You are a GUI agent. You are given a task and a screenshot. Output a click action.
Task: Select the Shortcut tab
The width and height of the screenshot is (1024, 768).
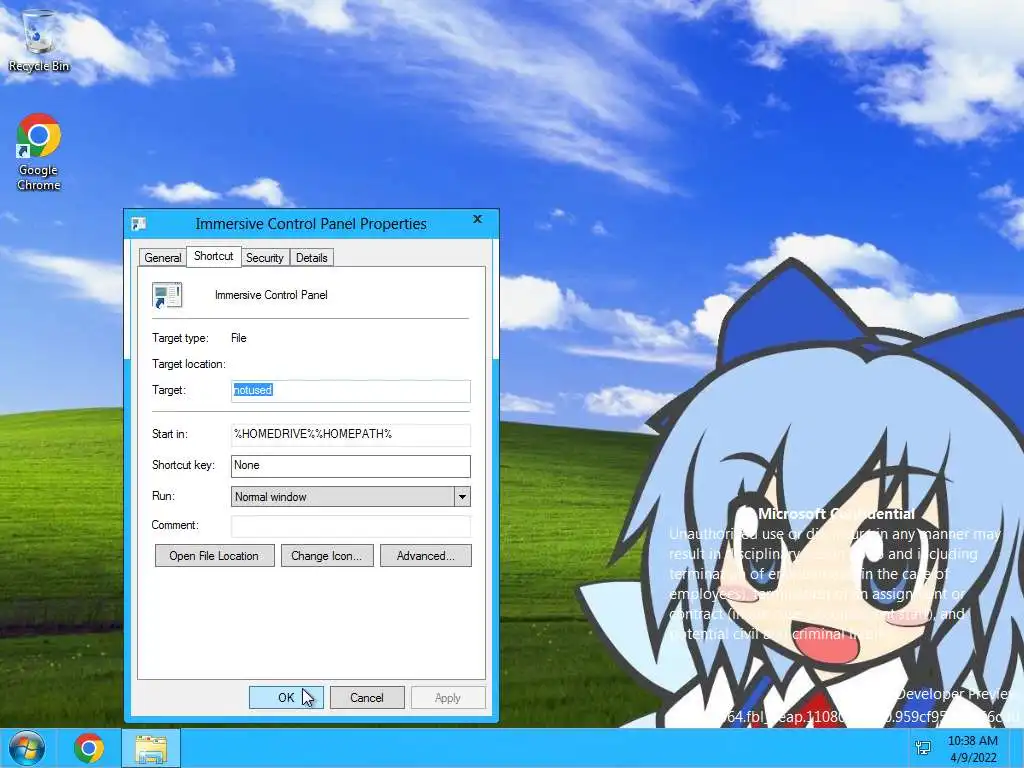point(214,256)
